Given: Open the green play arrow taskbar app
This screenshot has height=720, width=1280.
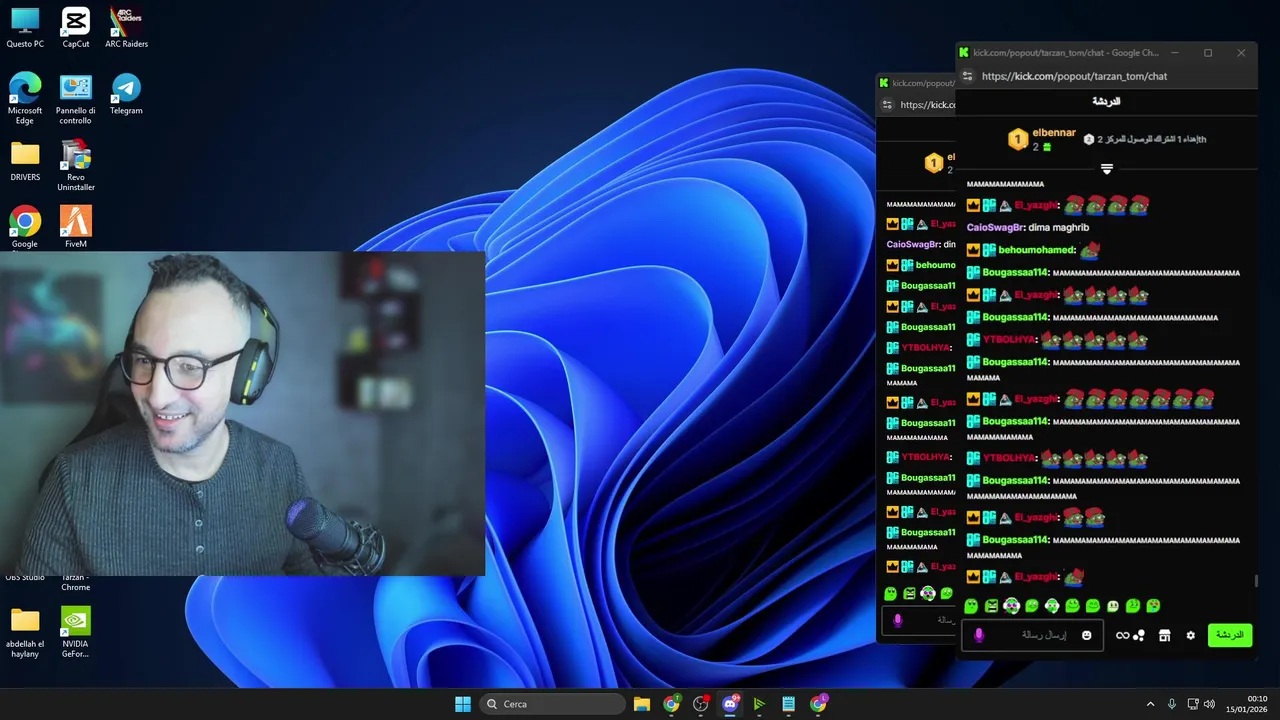Looking at the screenshot, I should [759, 704].
